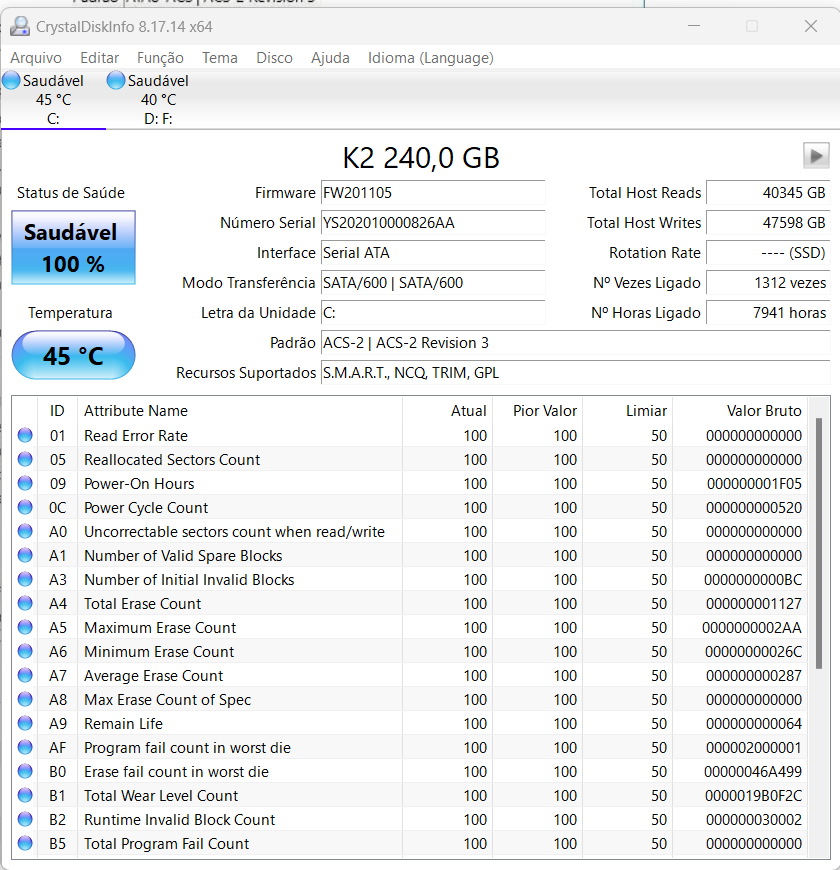Click the Saudável 100 % health status button
Image resolution: width=840 pixels, height=870 pixels.
point(73,247)
